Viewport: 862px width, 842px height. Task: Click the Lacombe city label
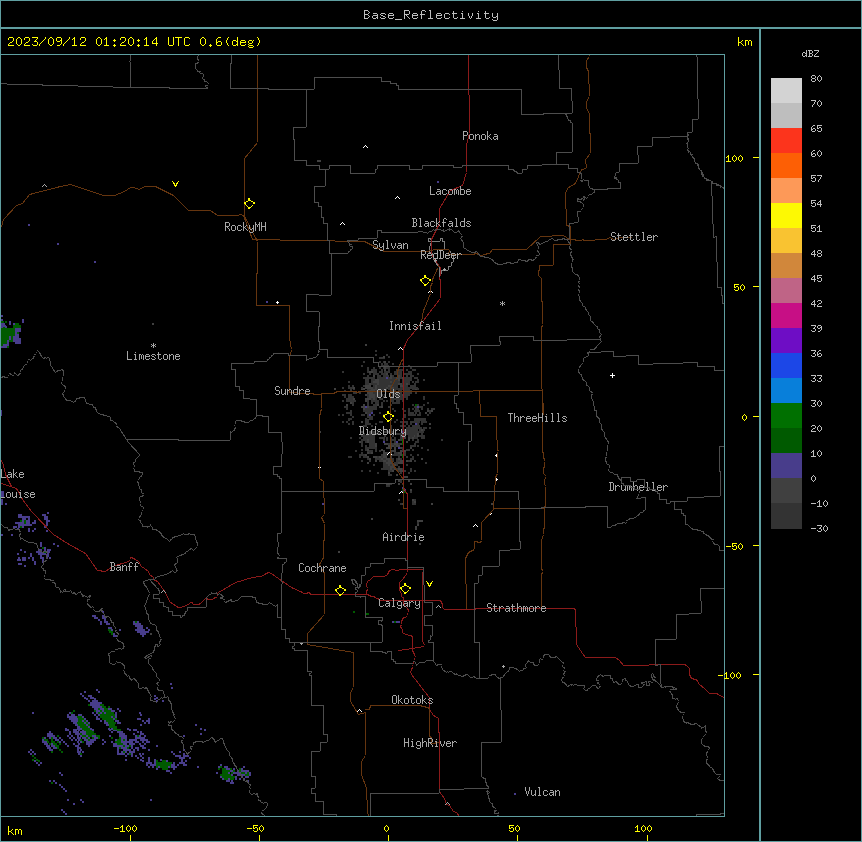pos(450,191)
